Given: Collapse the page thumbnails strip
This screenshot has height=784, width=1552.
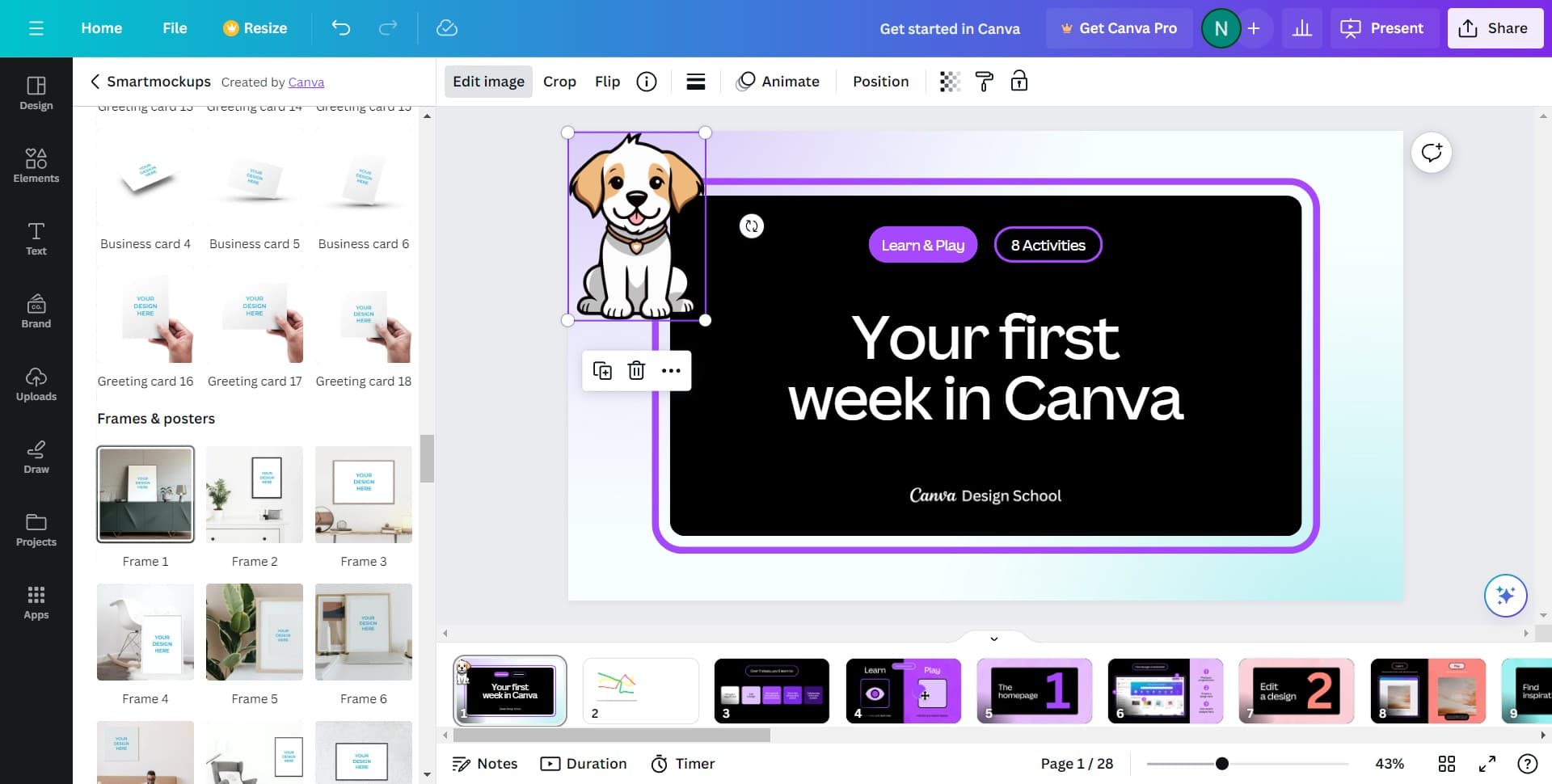Looking at the screenshot, I should point(993,639).
